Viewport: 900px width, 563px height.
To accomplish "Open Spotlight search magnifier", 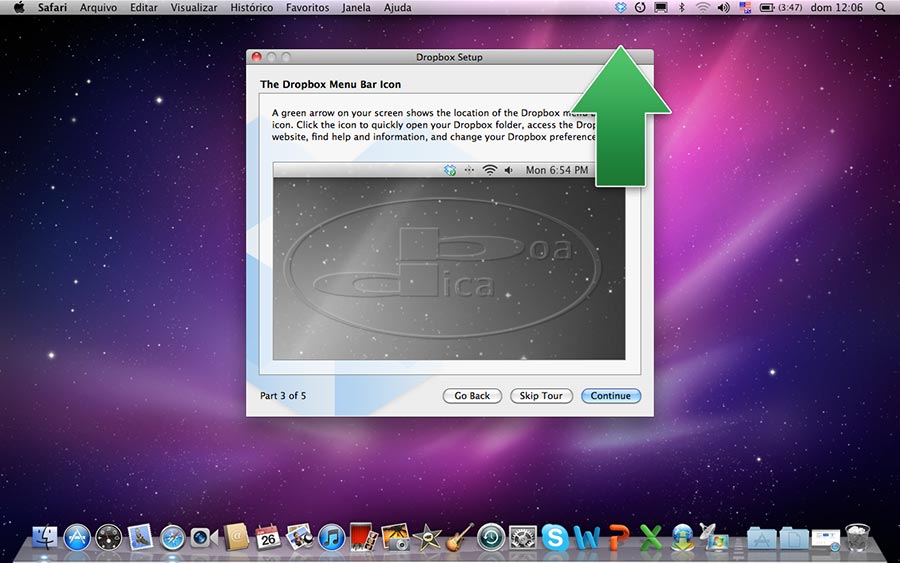I will [x=880, y=7].
